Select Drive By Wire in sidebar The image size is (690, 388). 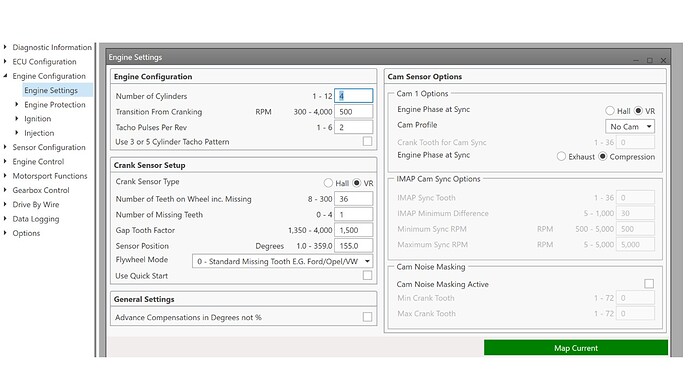click(x=36, y=205)
